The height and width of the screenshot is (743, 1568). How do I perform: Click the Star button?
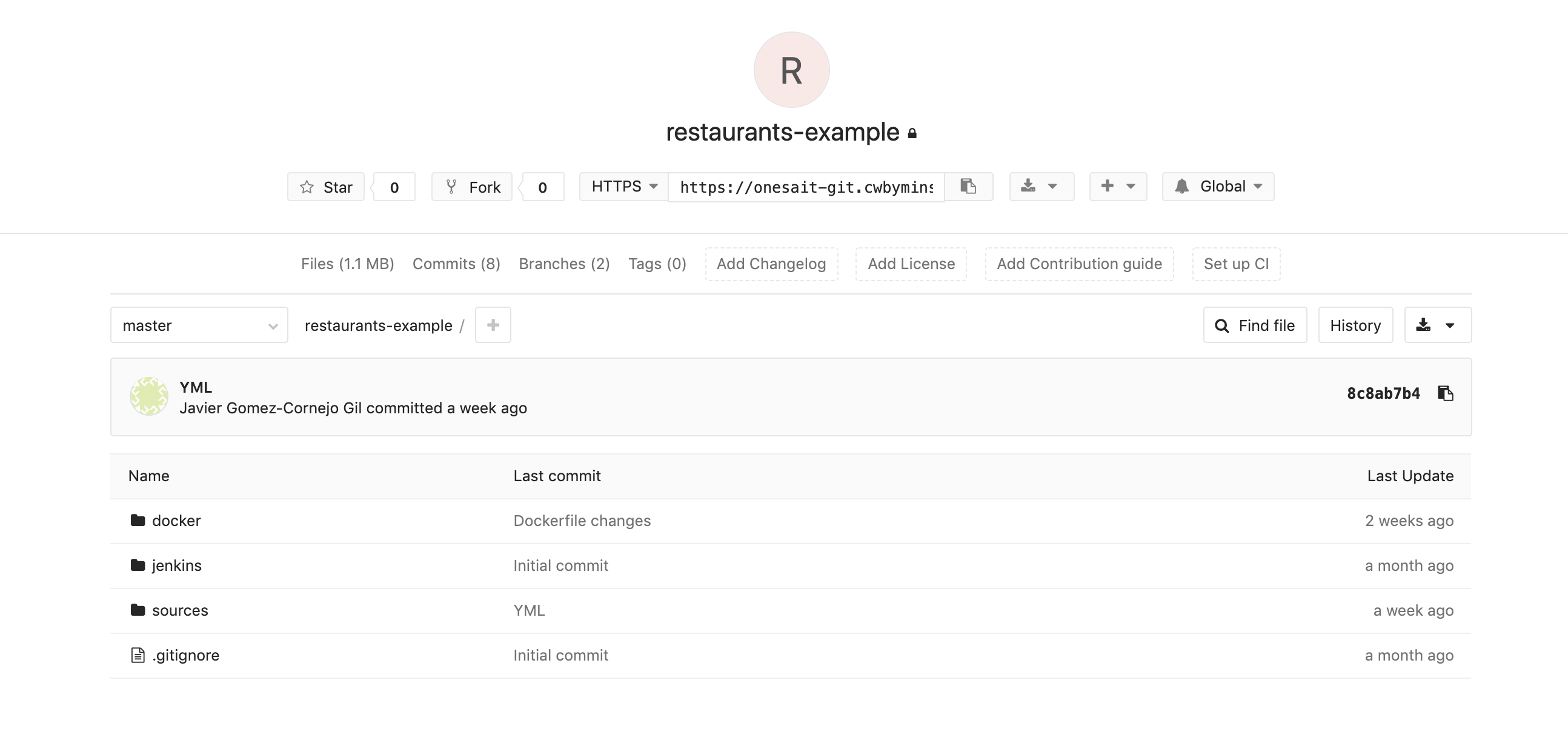[326, 187]
